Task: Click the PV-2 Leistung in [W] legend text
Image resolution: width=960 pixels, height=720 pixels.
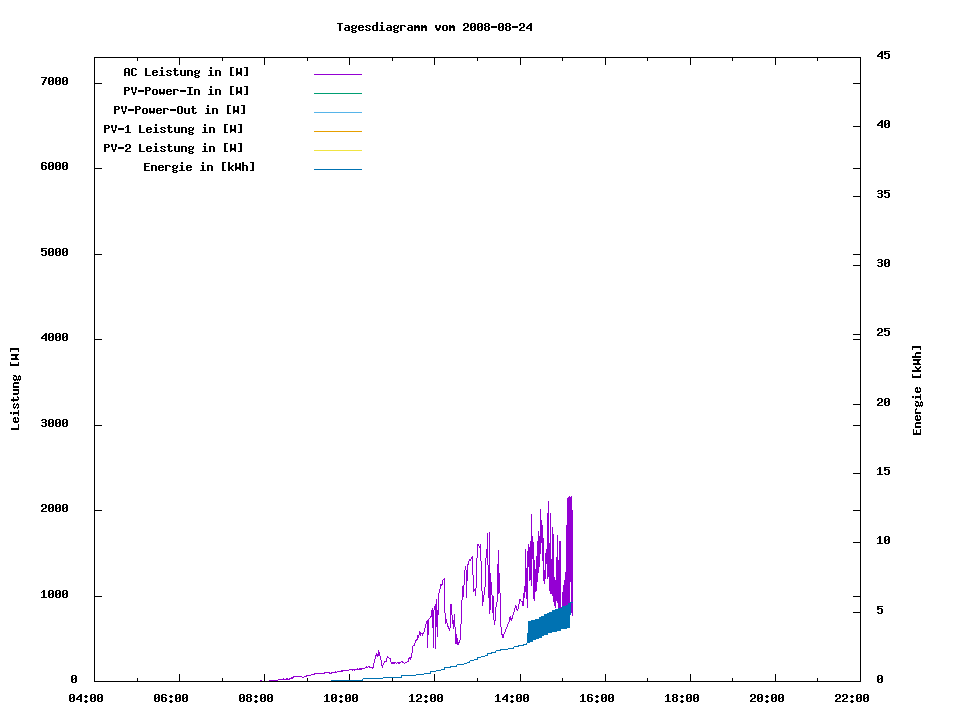Action: [173, 148]
